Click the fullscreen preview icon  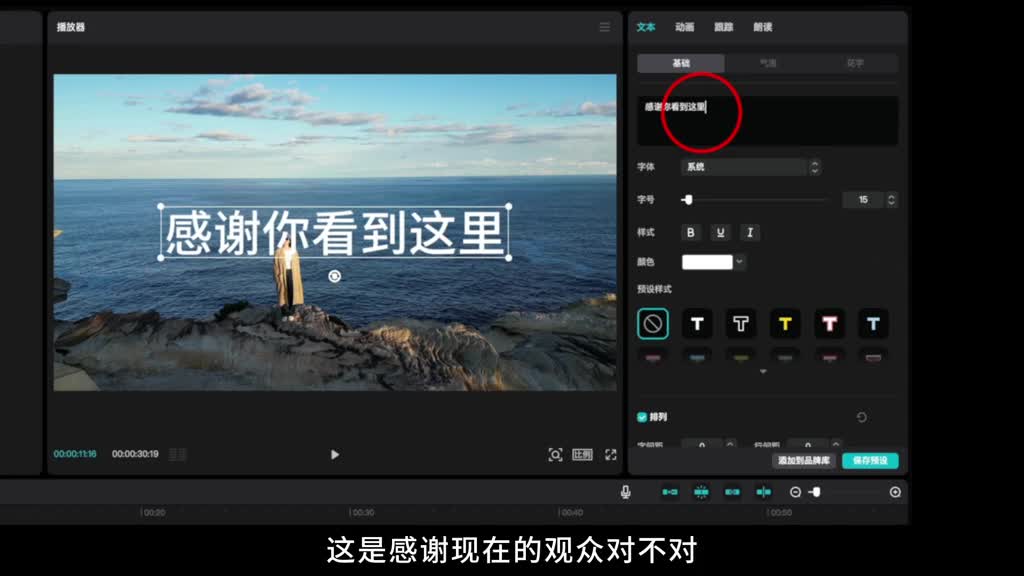610,455
